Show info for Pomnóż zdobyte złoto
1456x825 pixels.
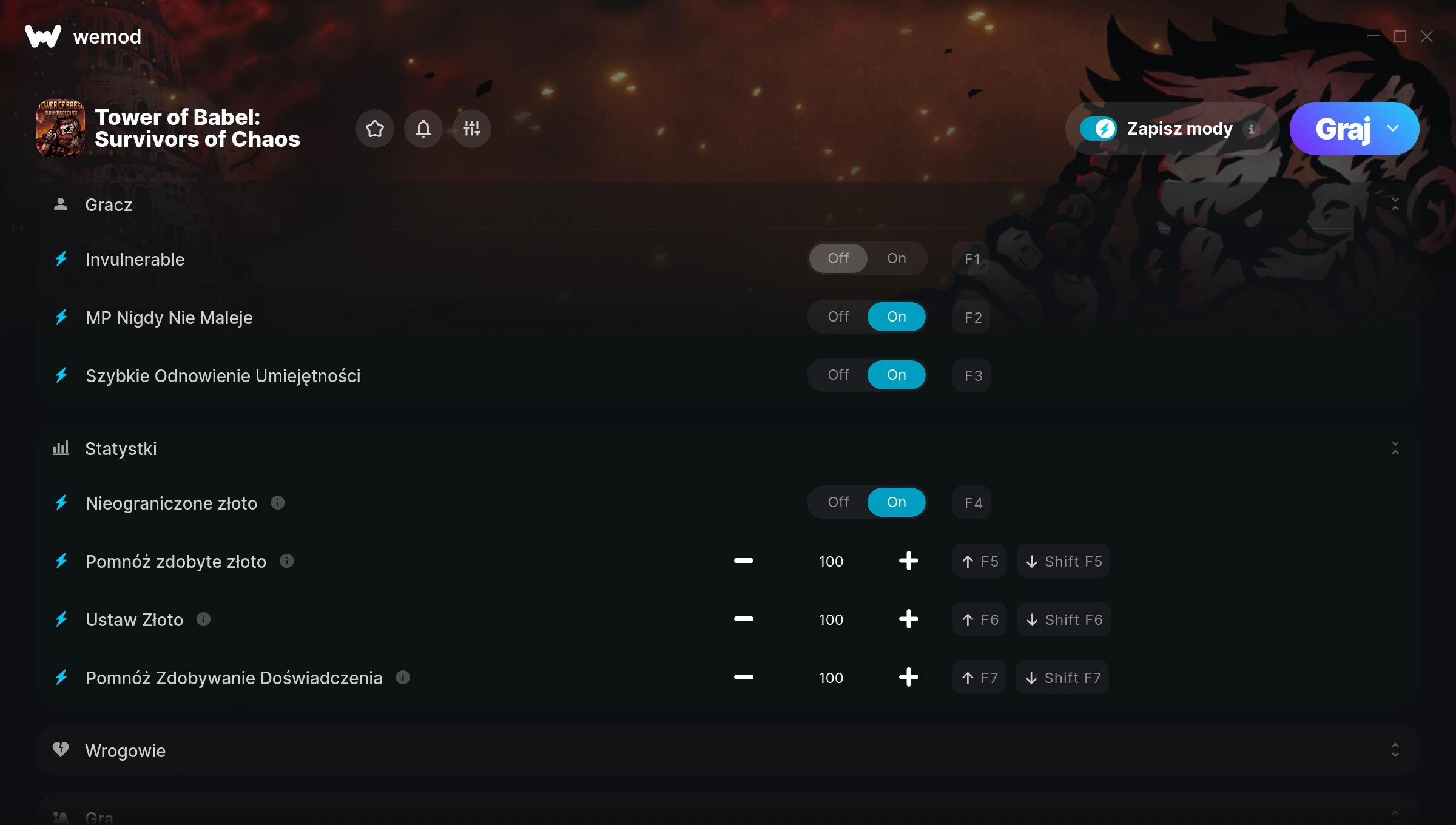coord(287,561)
